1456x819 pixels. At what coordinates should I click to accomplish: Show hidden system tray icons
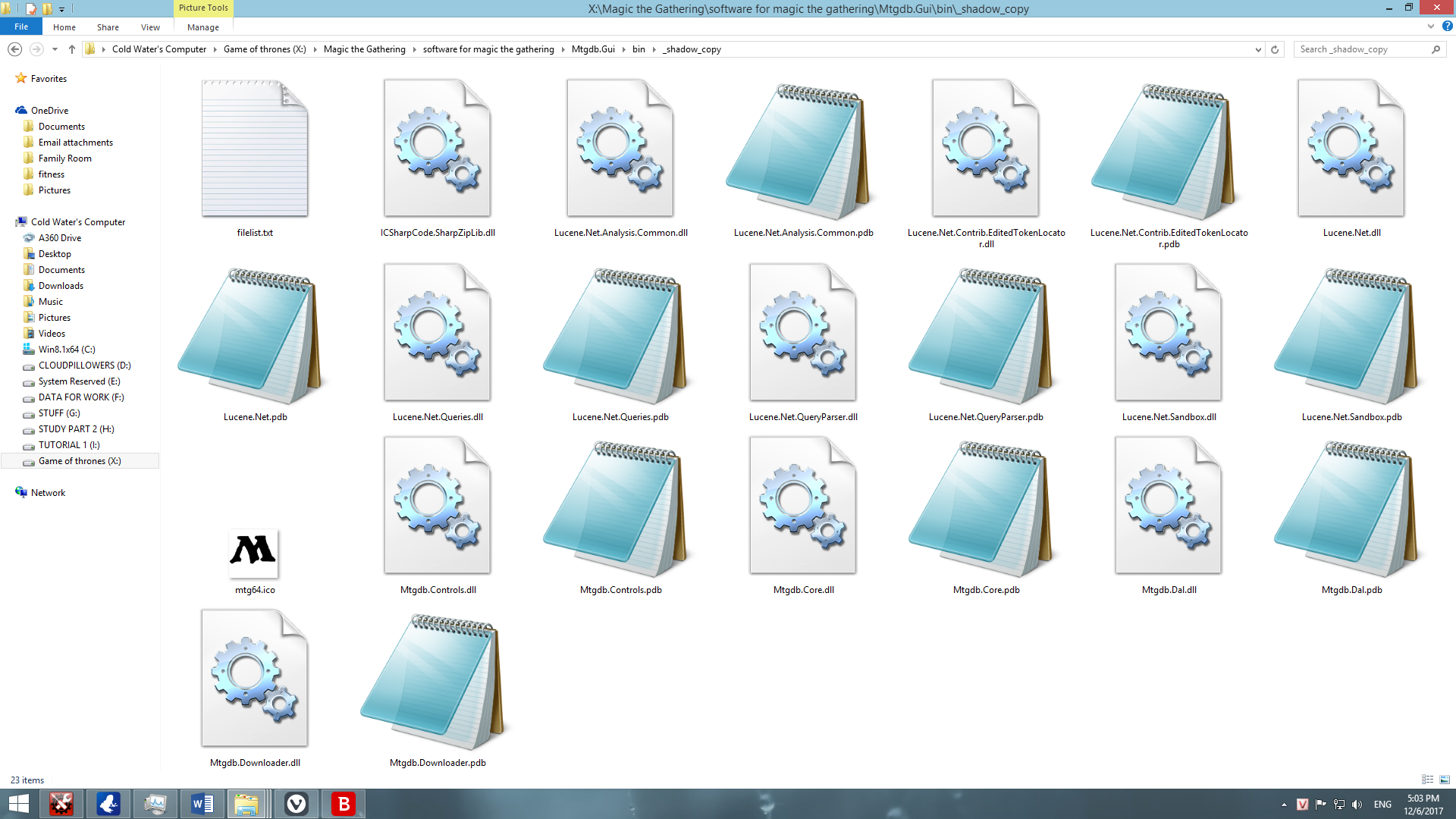tap(1284, 805)
